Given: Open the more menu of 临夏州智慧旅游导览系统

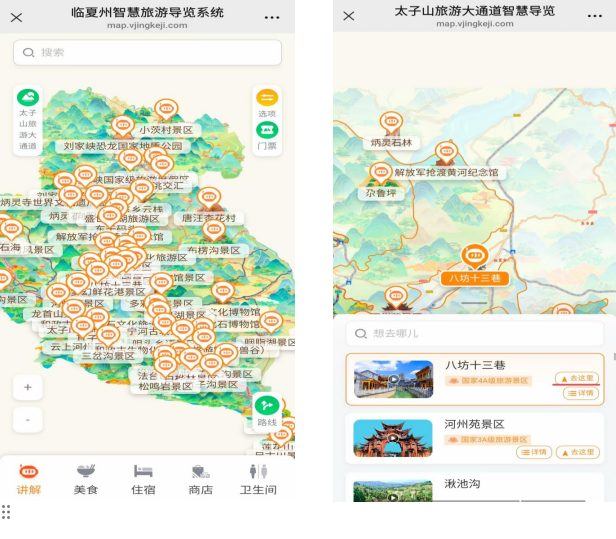Looking at the screenshot, I should click(x=272, y=17).
